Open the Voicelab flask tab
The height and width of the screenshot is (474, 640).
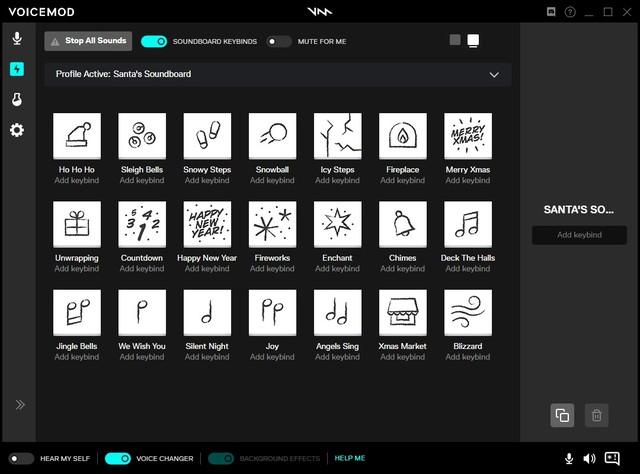[17, 100]
